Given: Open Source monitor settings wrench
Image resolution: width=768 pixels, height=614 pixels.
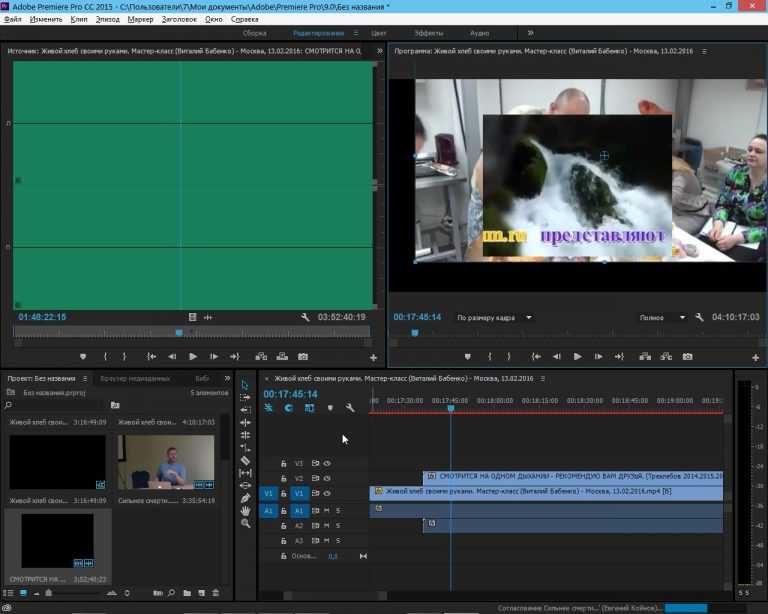Looking at the screenshot, I should click(x=305, y=317).
